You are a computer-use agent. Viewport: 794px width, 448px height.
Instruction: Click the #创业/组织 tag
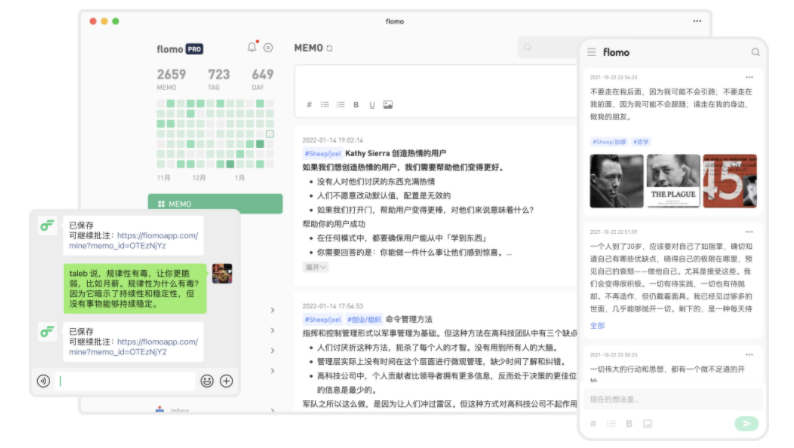pyautogui.click(x=364, y=319)
